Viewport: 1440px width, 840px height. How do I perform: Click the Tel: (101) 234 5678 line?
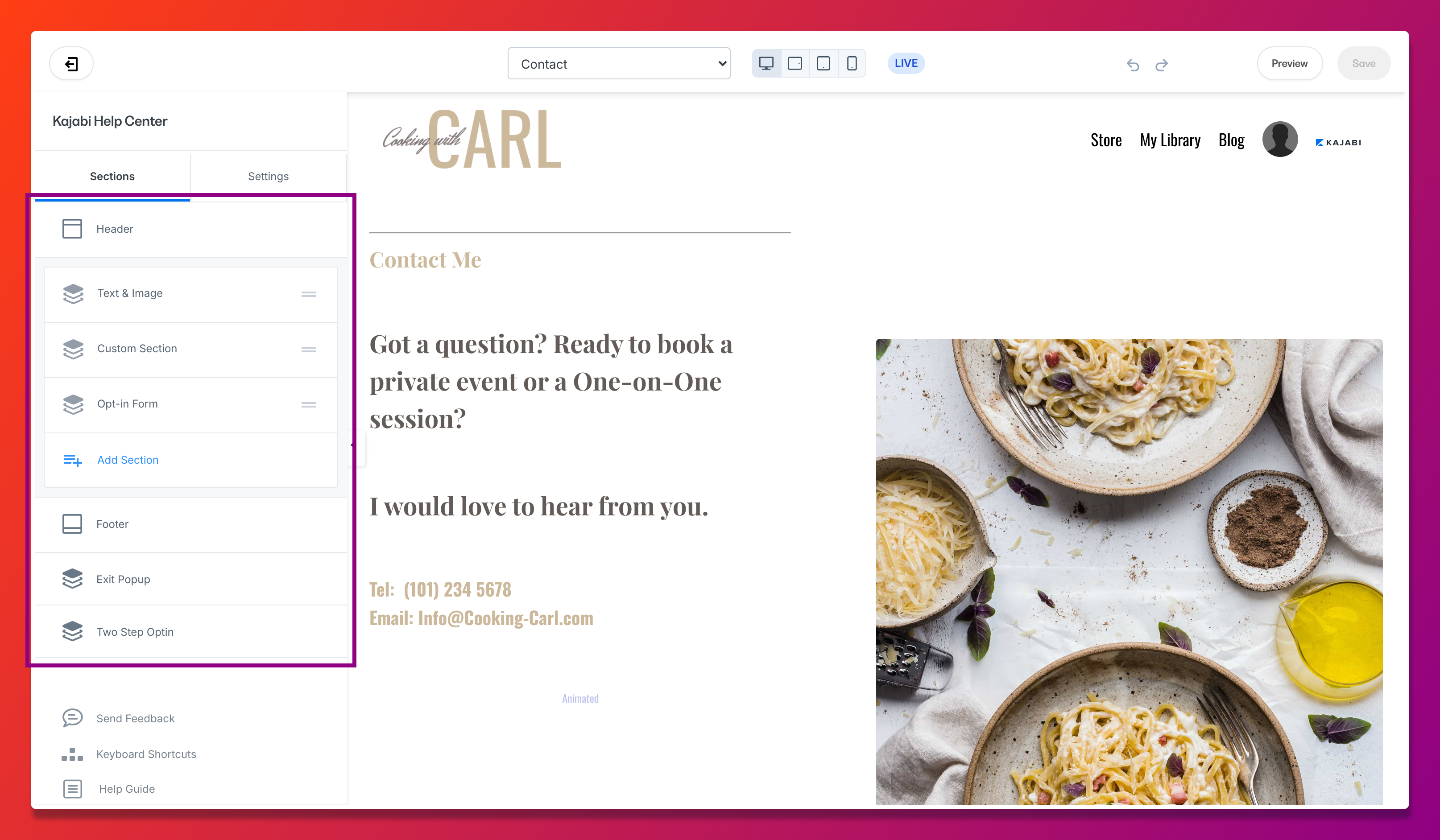tap(440, 589)
